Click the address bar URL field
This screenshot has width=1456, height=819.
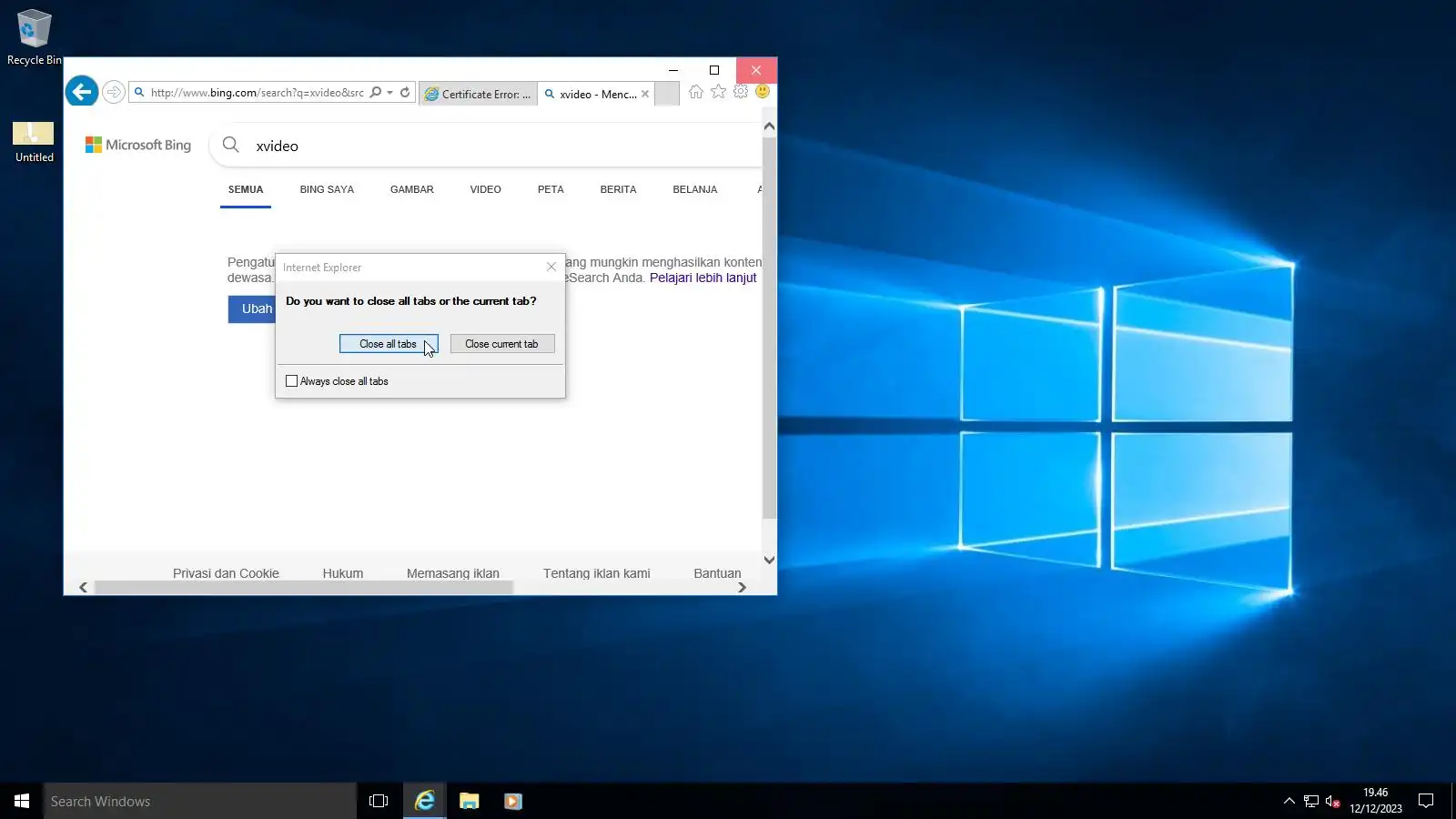click(258, 93)
